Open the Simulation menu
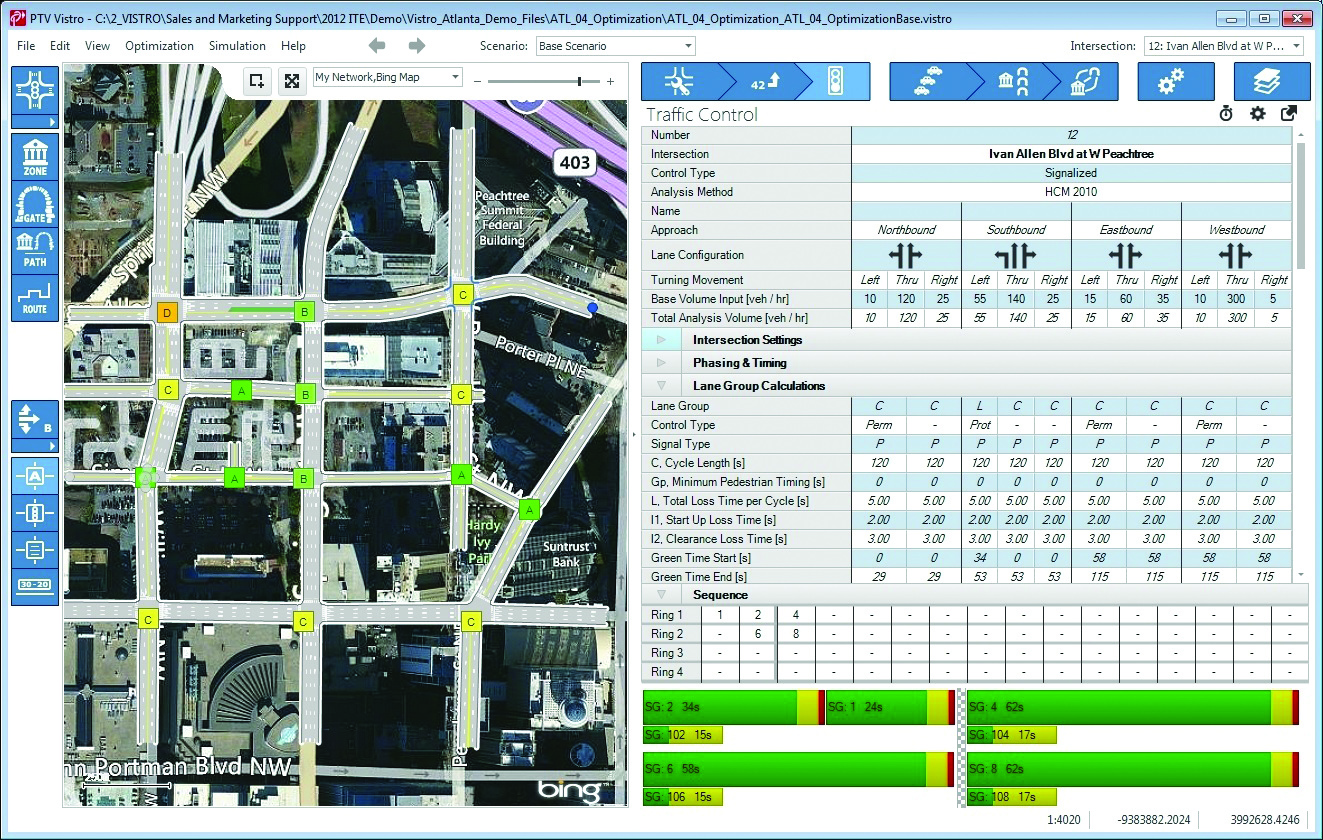1323x840 pixels. pyautogui.click(x=237, y=45)
